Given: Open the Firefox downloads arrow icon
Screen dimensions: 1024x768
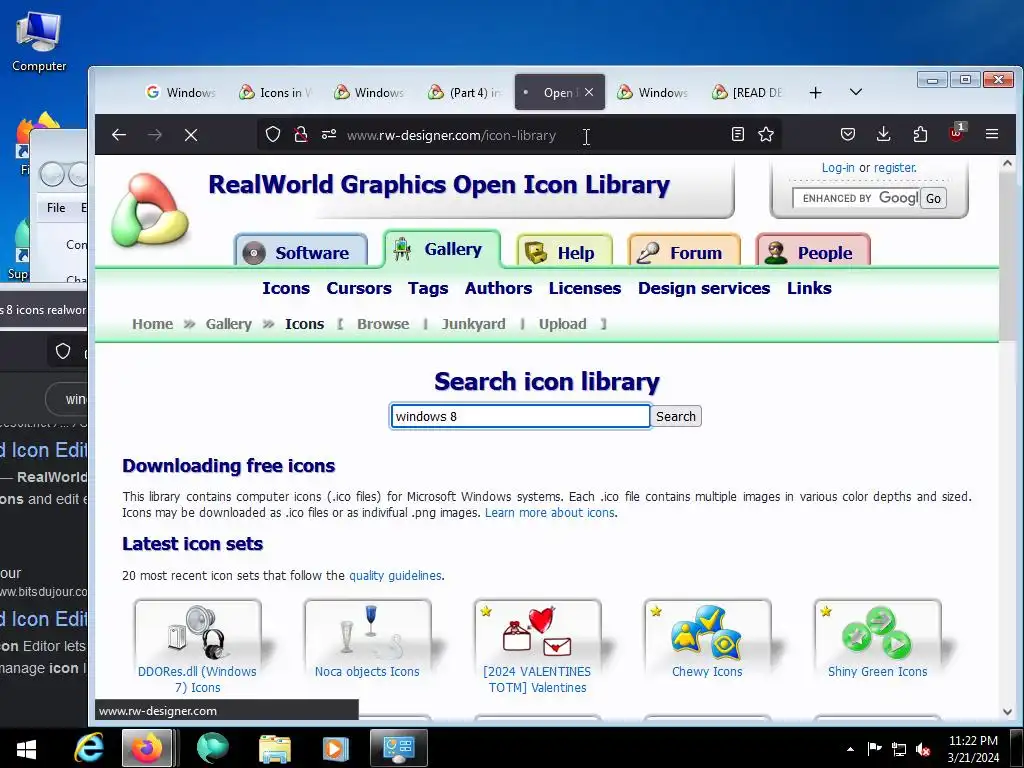Looking at the screenshot, I should point(883,135).
